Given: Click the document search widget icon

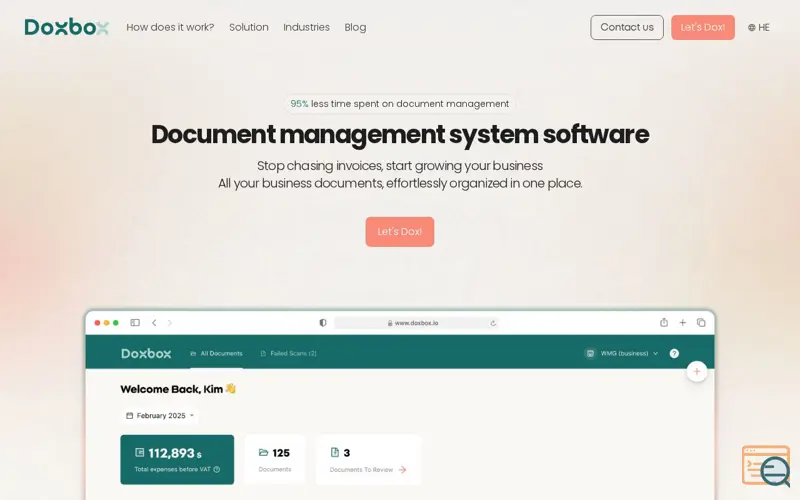Looking at the screenshot, I should pos(766,465).
